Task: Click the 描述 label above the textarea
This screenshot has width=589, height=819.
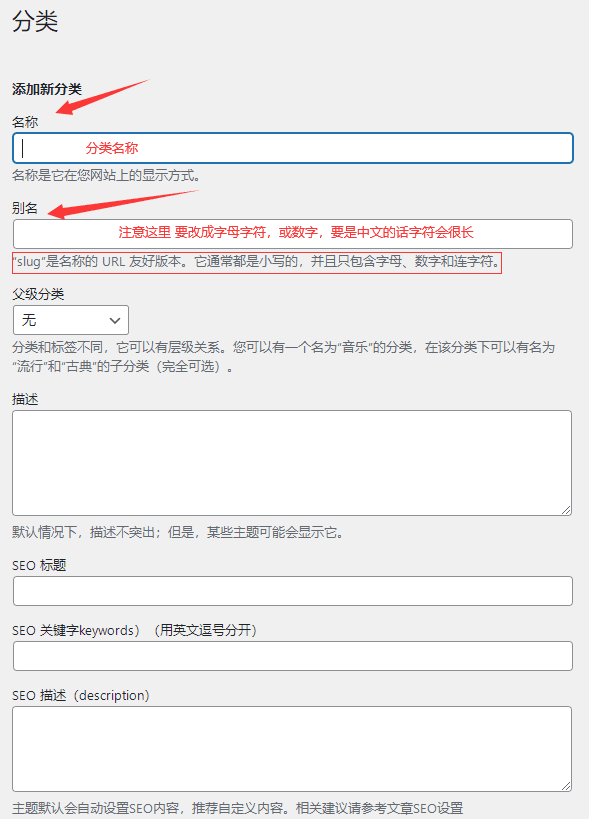Action: click(25, 400)
